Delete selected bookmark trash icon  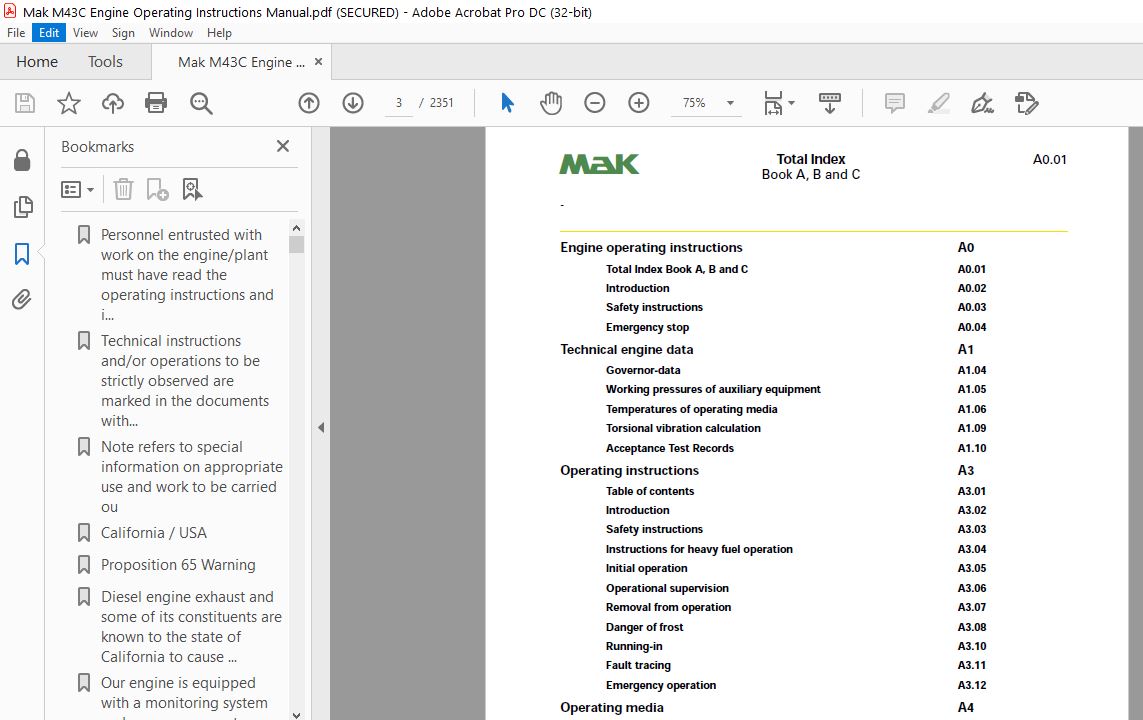(x=123, y=189)
